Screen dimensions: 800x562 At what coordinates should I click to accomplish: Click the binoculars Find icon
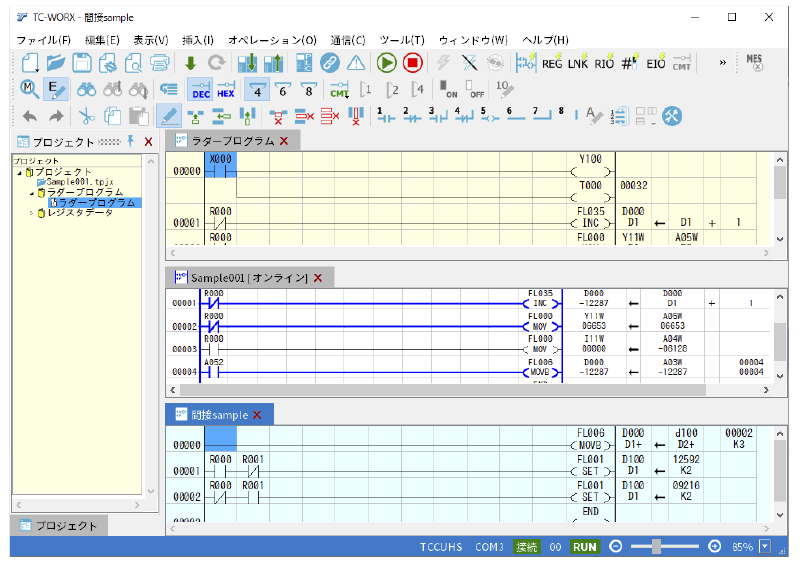tap(87, 90)
